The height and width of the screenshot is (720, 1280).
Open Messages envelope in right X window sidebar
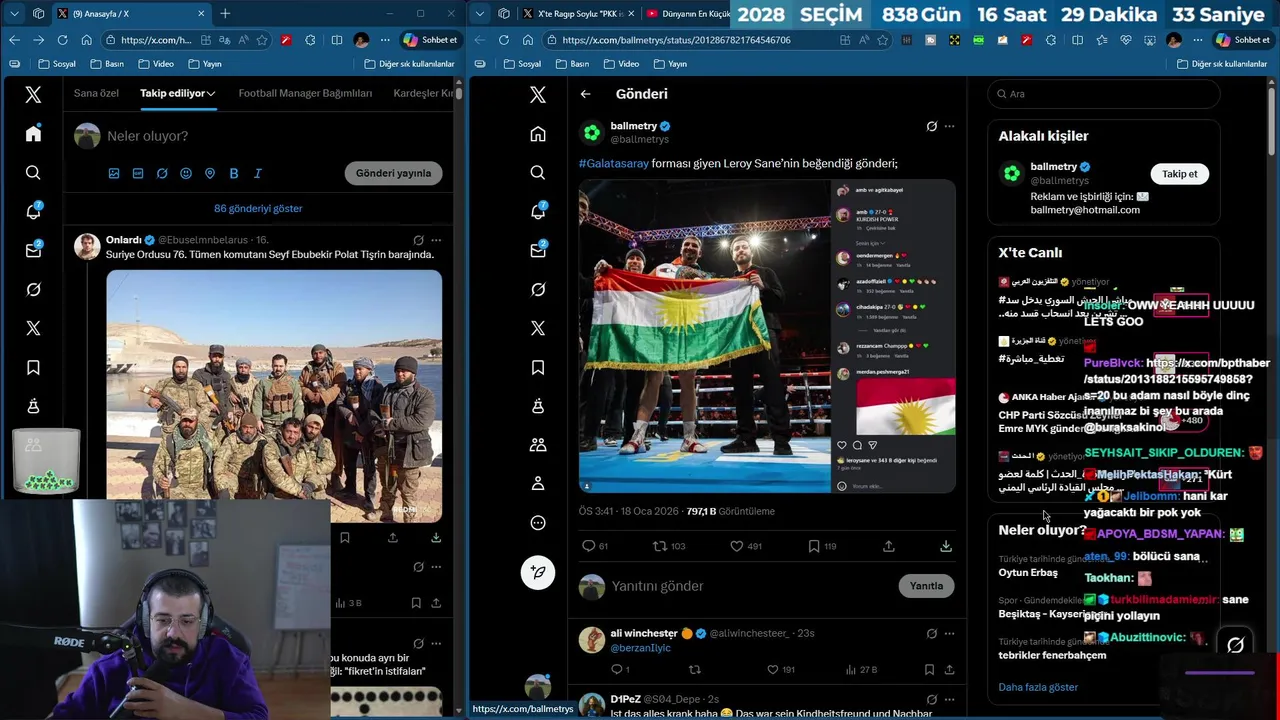(x=538, y=250)
